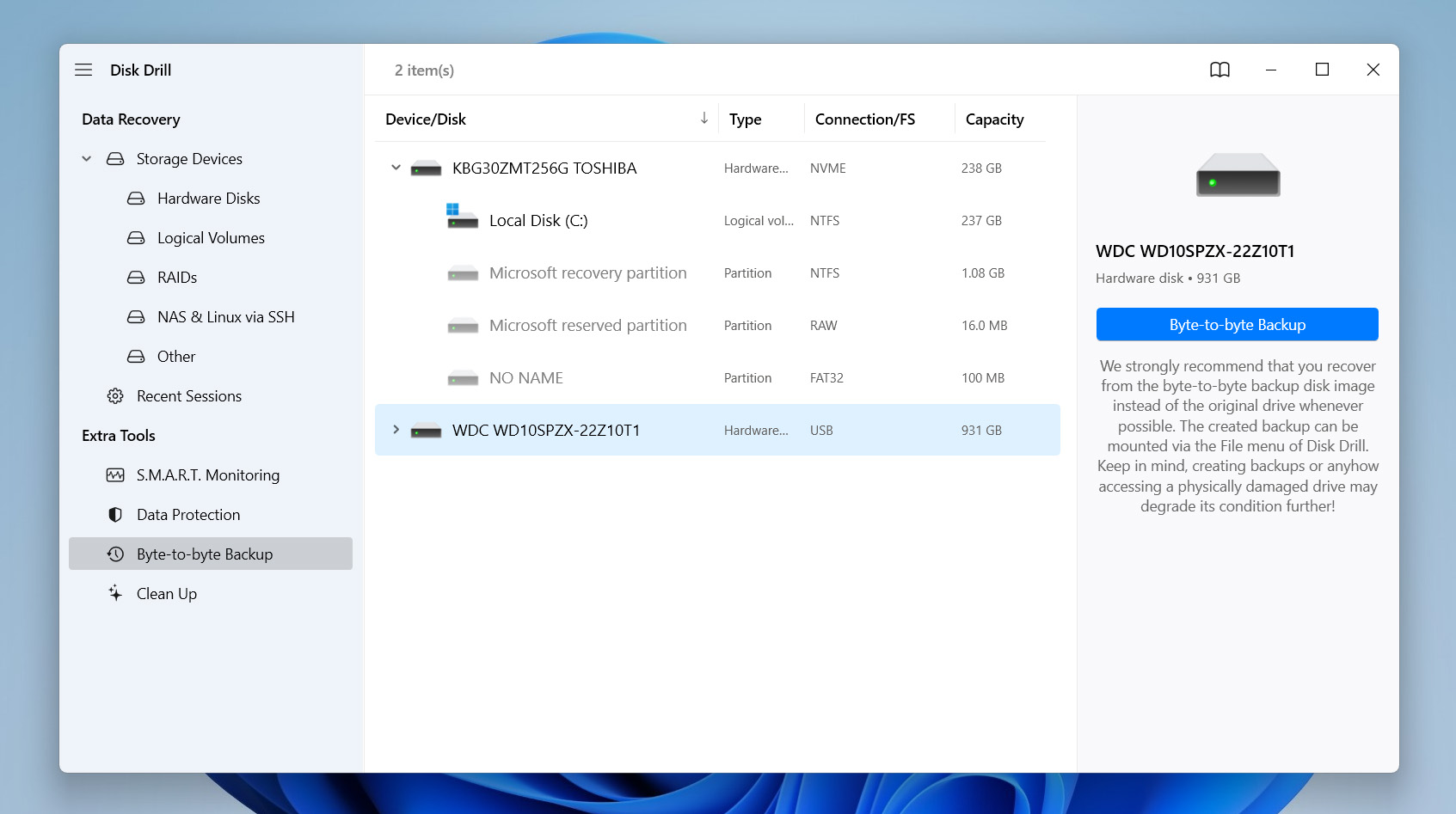This screenshot has width=1456, height=814.
Task: Open Hardware Disks in the sidebar
Action: coord(211,199)
